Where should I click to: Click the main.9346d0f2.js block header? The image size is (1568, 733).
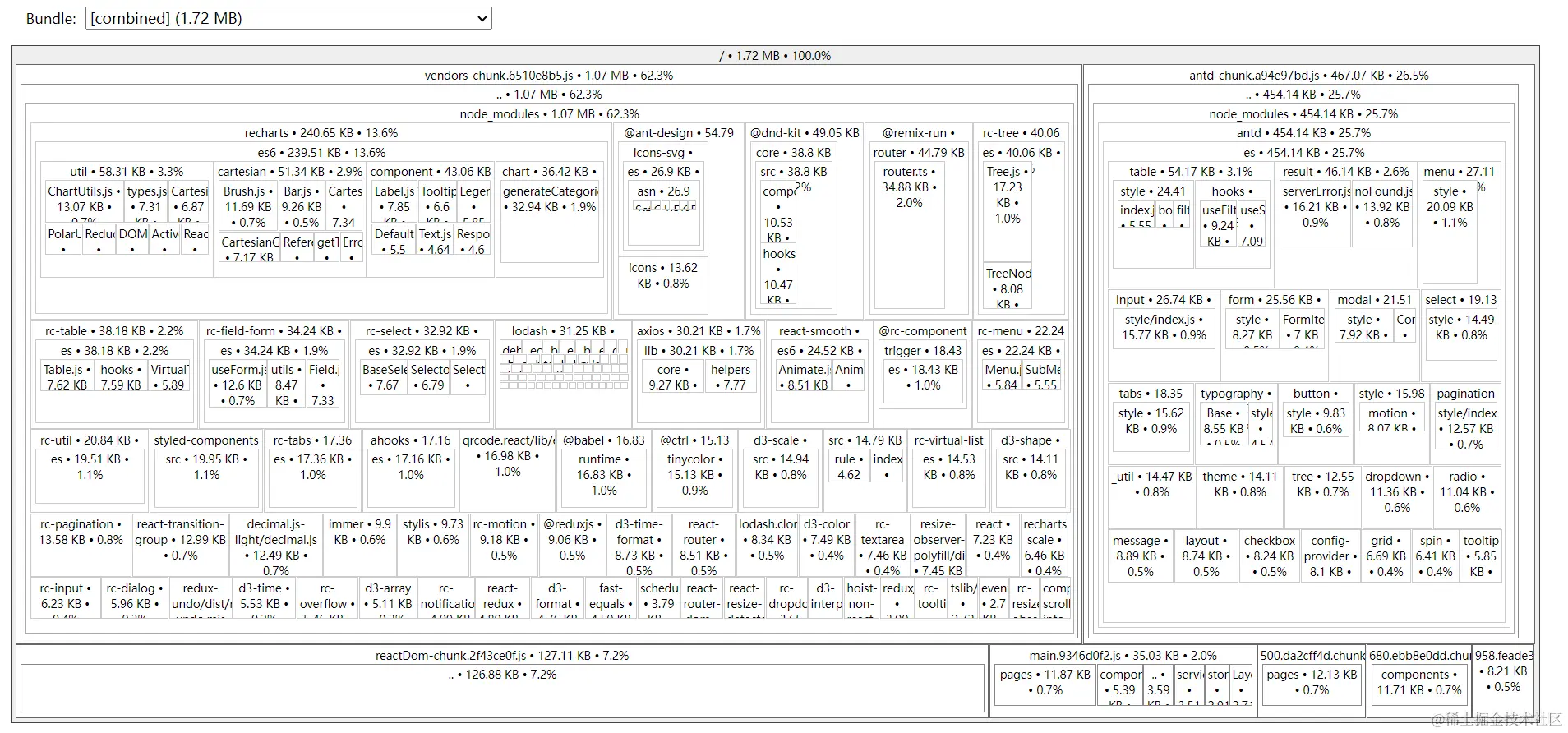pyautogui.click(x=1123, y=655)
